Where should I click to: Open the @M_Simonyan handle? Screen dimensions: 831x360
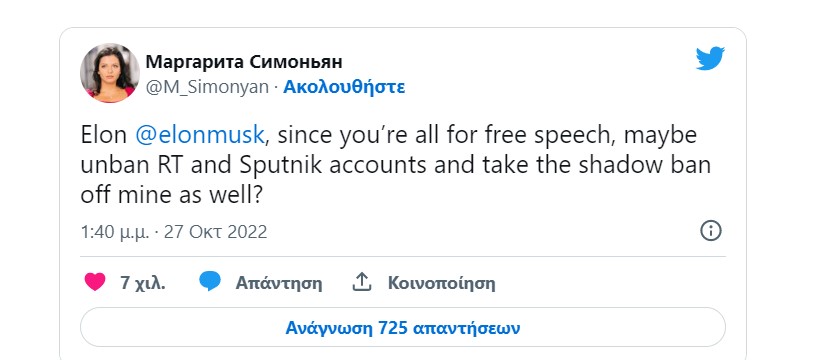[x=207, y=87]
